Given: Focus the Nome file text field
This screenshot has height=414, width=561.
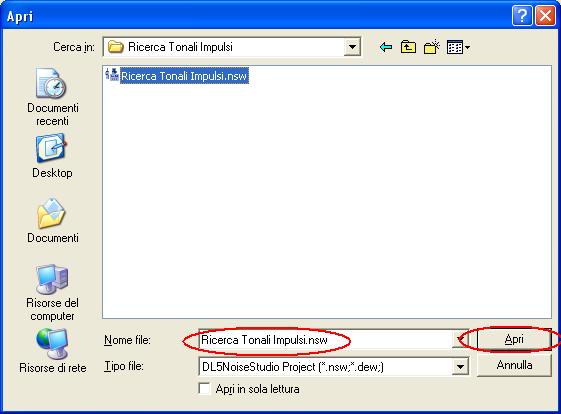Looking at the screenshot, I should click(326, 340).
